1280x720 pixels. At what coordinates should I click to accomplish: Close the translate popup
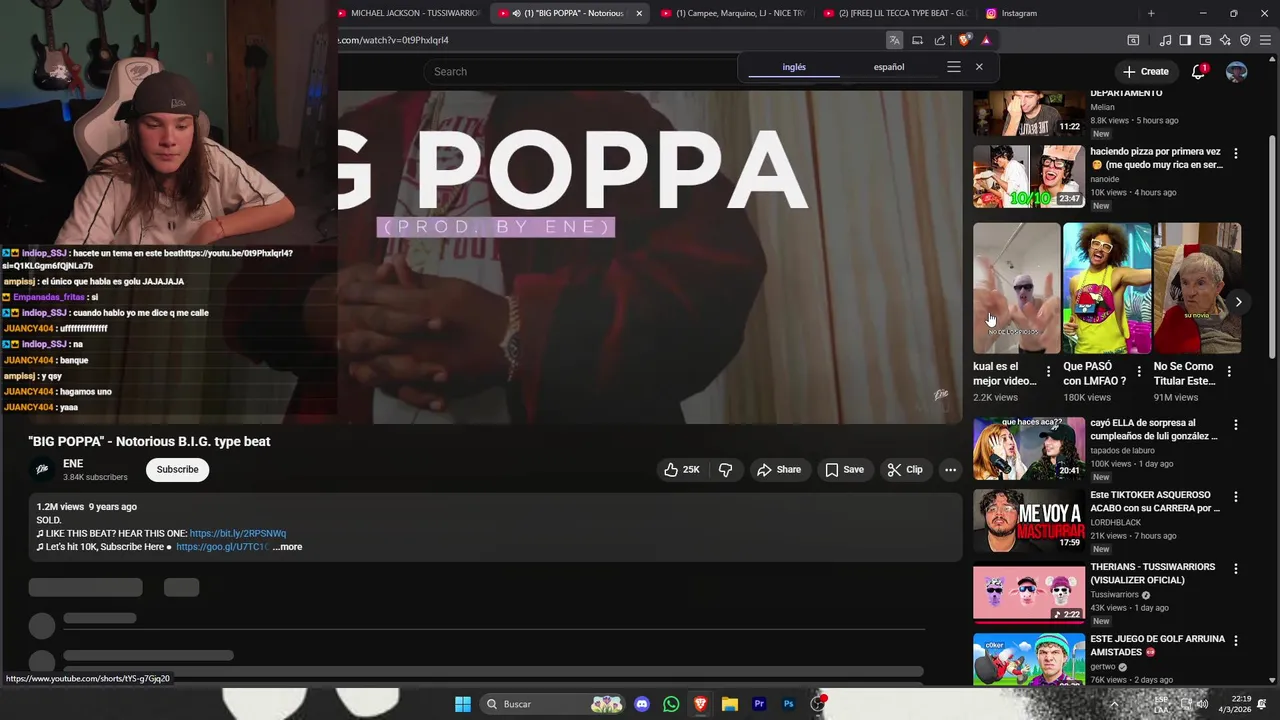point(979,67)
